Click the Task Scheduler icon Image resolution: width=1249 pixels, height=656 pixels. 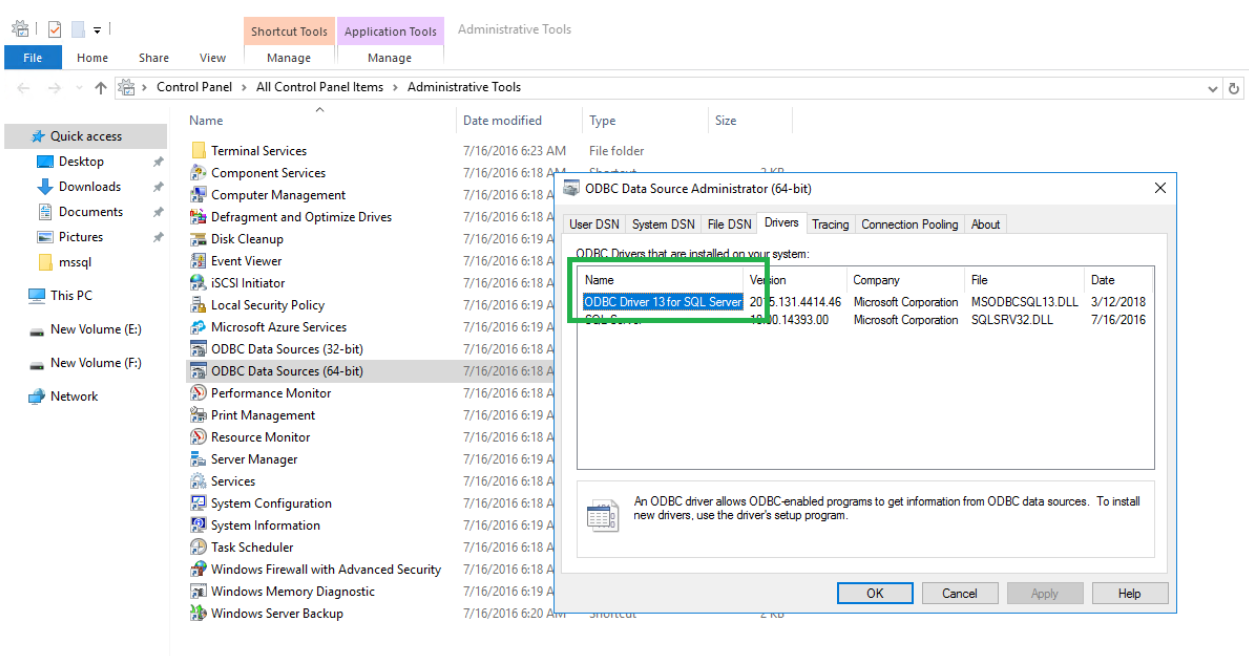pyautogui.click(x=198, y=547)
